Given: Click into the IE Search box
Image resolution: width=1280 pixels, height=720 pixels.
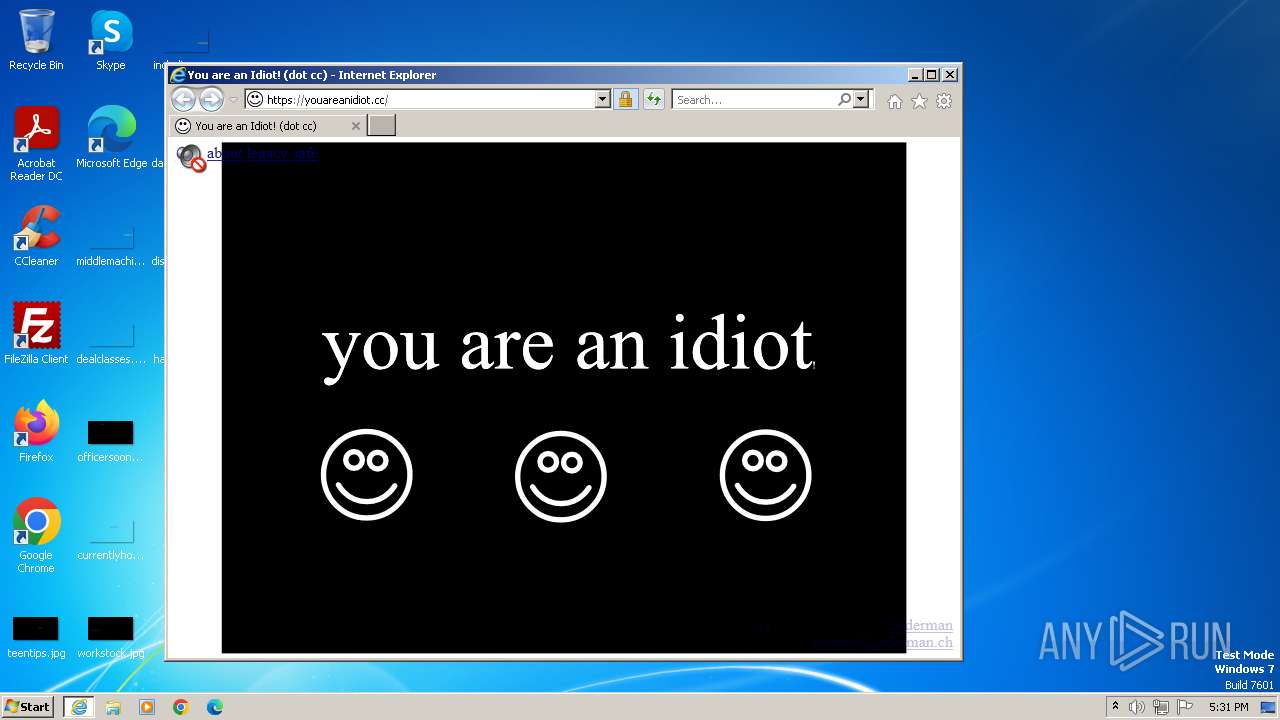Looking at the screenshot, I should pos(755,100).
